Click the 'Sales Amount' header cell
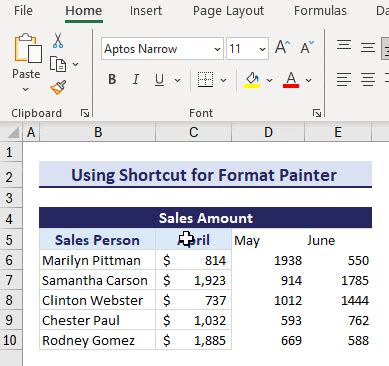Viewport: 389px width, 366px height. coord(205,218)
